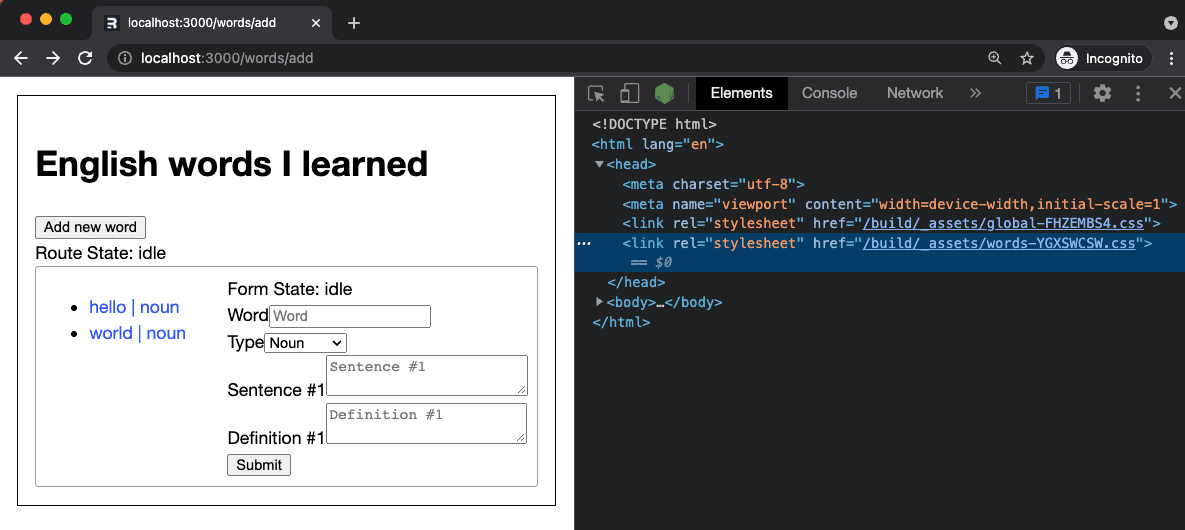The width and height of the screenshot is (1185, 530).
Task: Bookmark this page with the star icon
Action: click(1026, 58)
